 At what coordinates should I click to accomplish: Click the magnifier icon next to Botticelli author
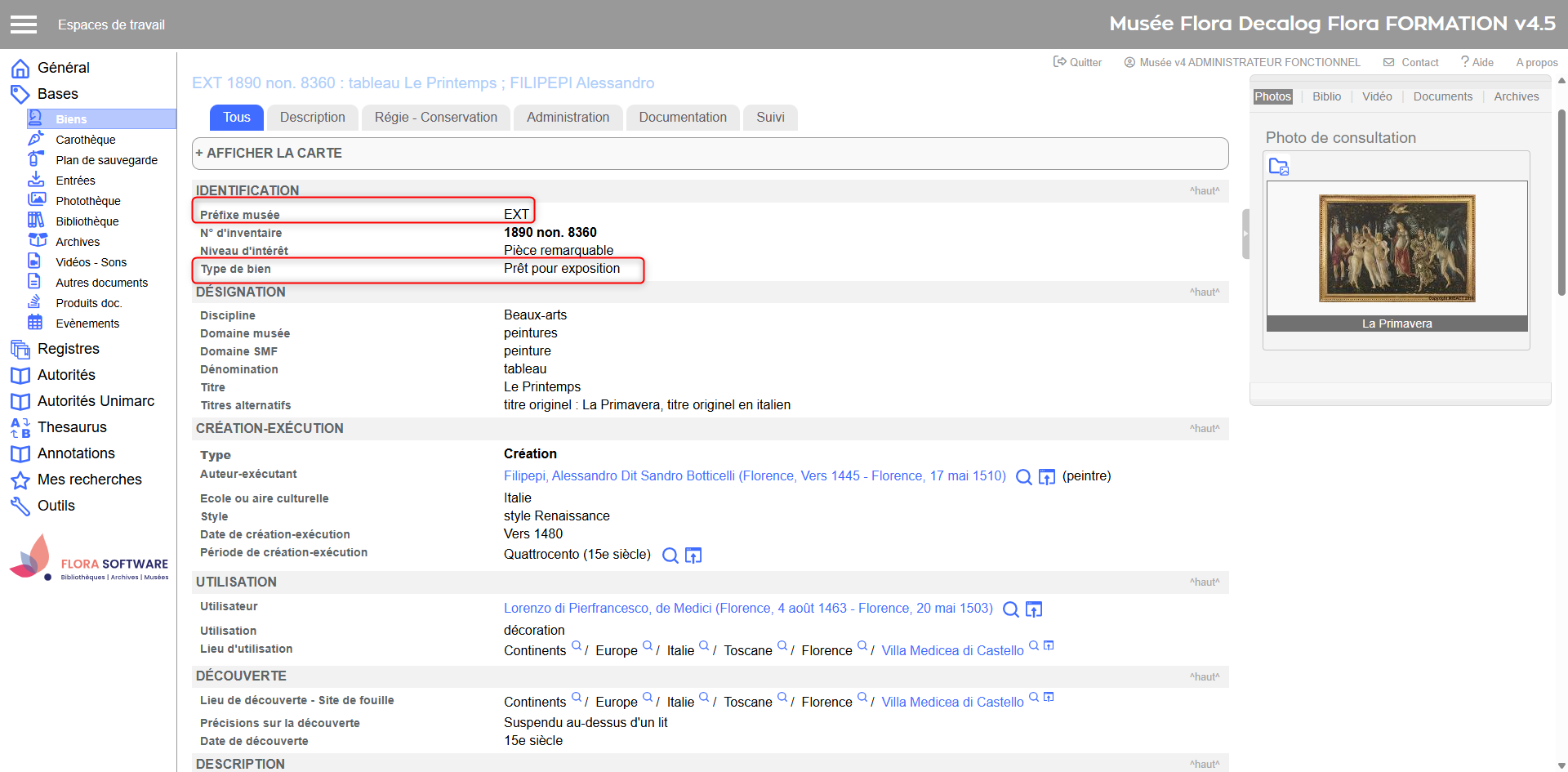pos(1023,477)
